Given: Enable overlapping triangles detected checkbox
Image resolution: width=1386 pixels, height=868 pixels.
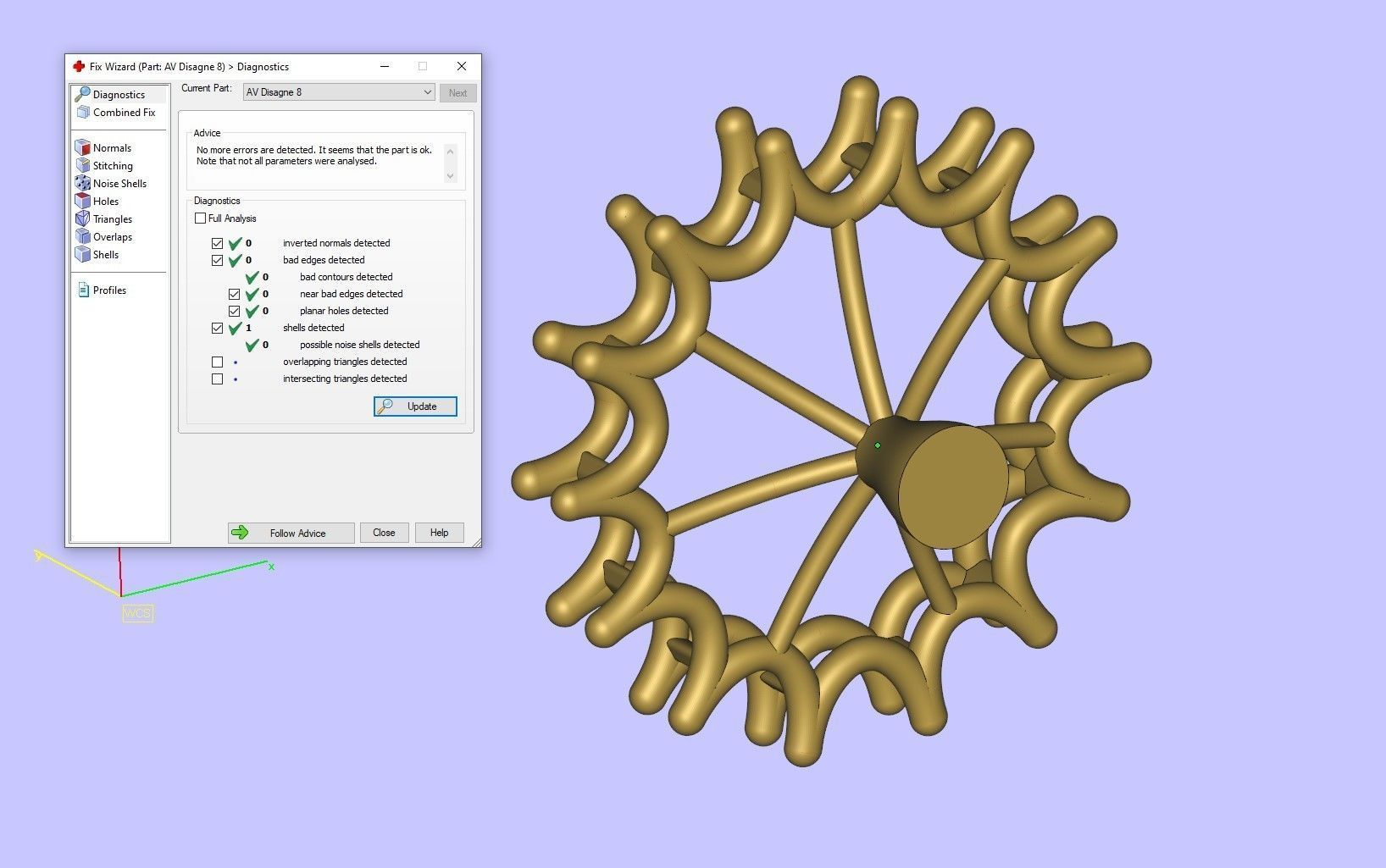Looking at the screenshot, I should [218, 362].
